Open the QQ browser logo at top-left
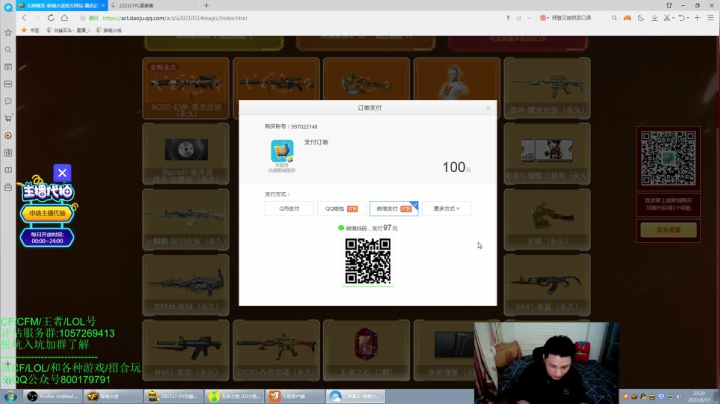The width and height of the screenshot is (720, 404). tap(8, 7)
